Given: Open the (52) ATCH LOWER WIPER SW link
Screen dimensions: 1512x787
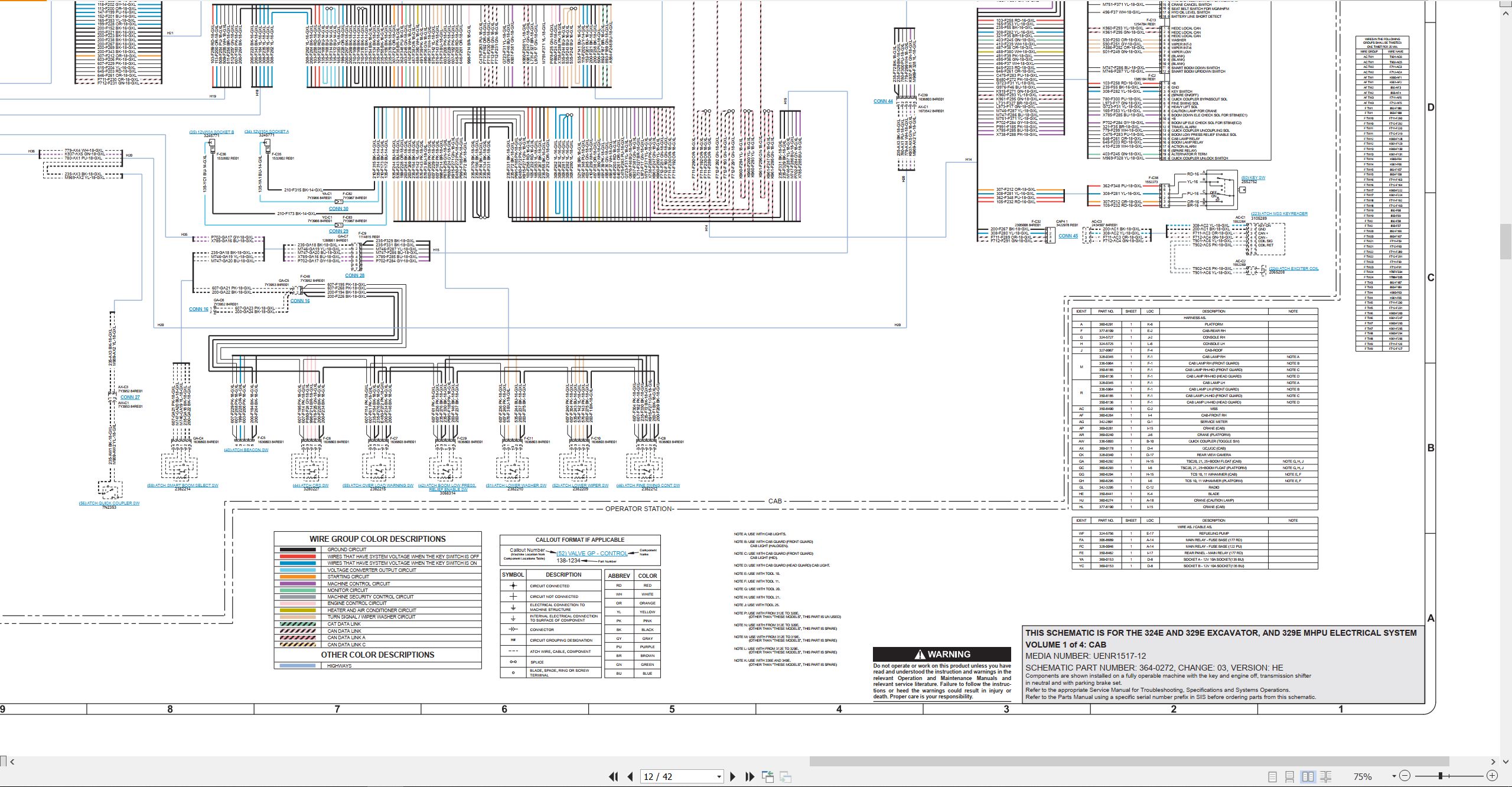Looking at the screenshot, I should tap(581, 486).
